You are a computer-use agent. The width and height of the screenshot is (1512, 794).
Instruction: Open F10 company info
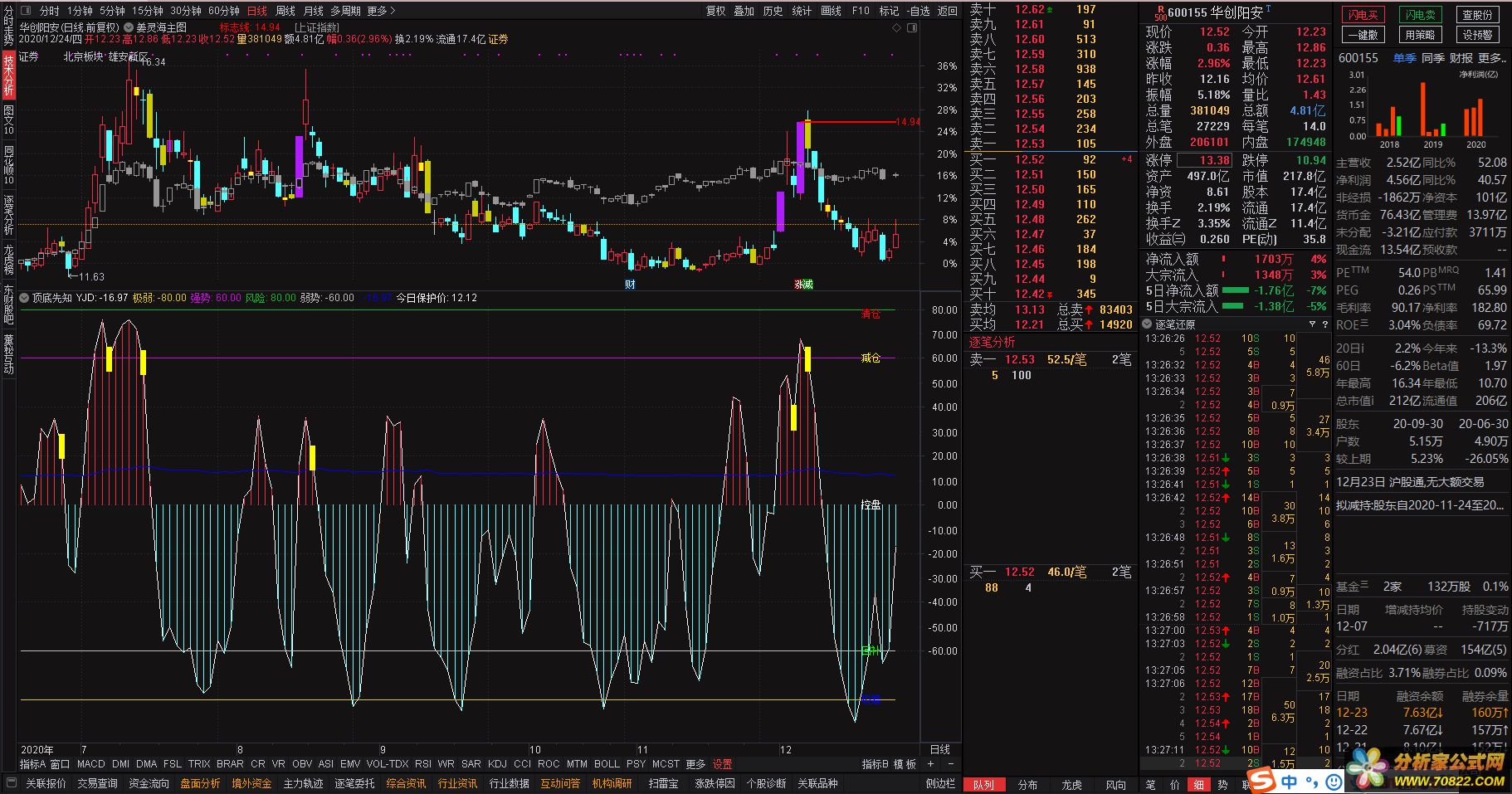861,11
